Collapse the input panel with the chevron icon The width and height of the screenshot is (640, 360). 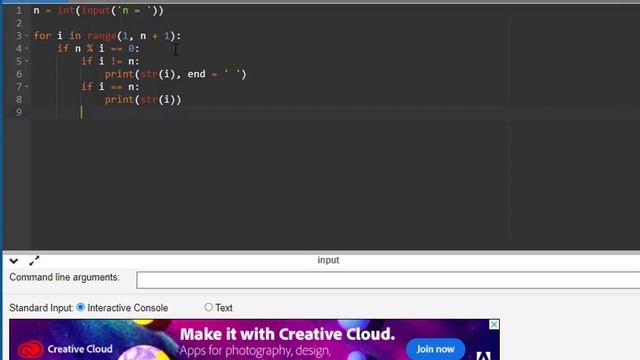pos(14,261)
